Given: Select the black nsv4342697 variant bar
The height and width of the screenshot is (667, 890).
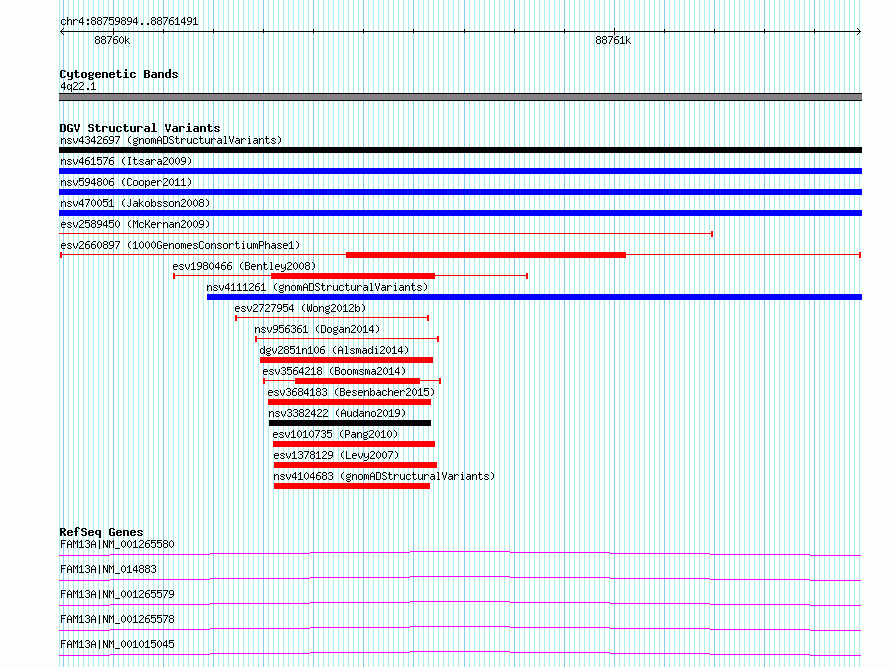Looking at the screenshot, I should click(460, 150).
